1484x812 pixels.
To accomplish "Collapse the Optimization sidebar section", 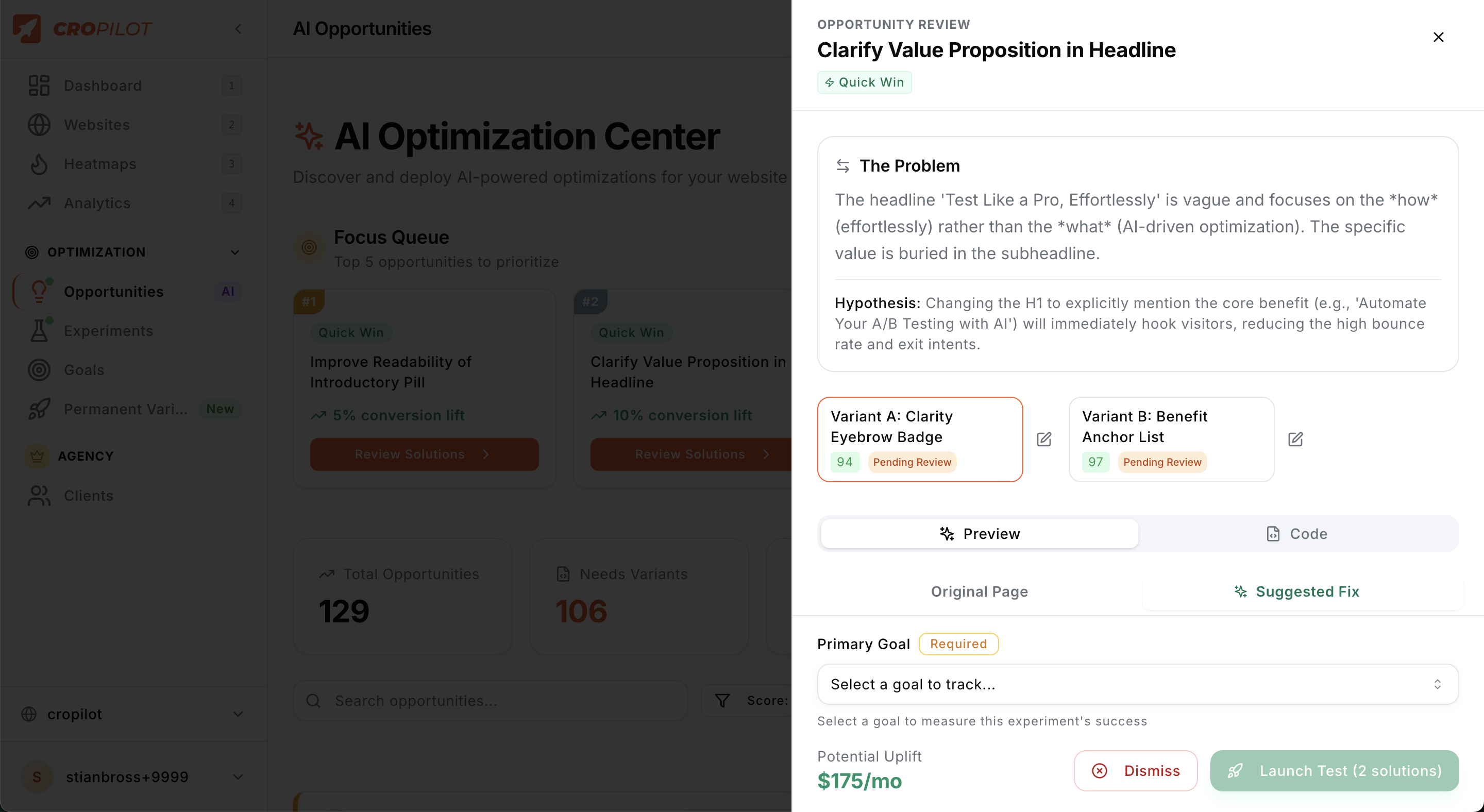I will point(234,252).
